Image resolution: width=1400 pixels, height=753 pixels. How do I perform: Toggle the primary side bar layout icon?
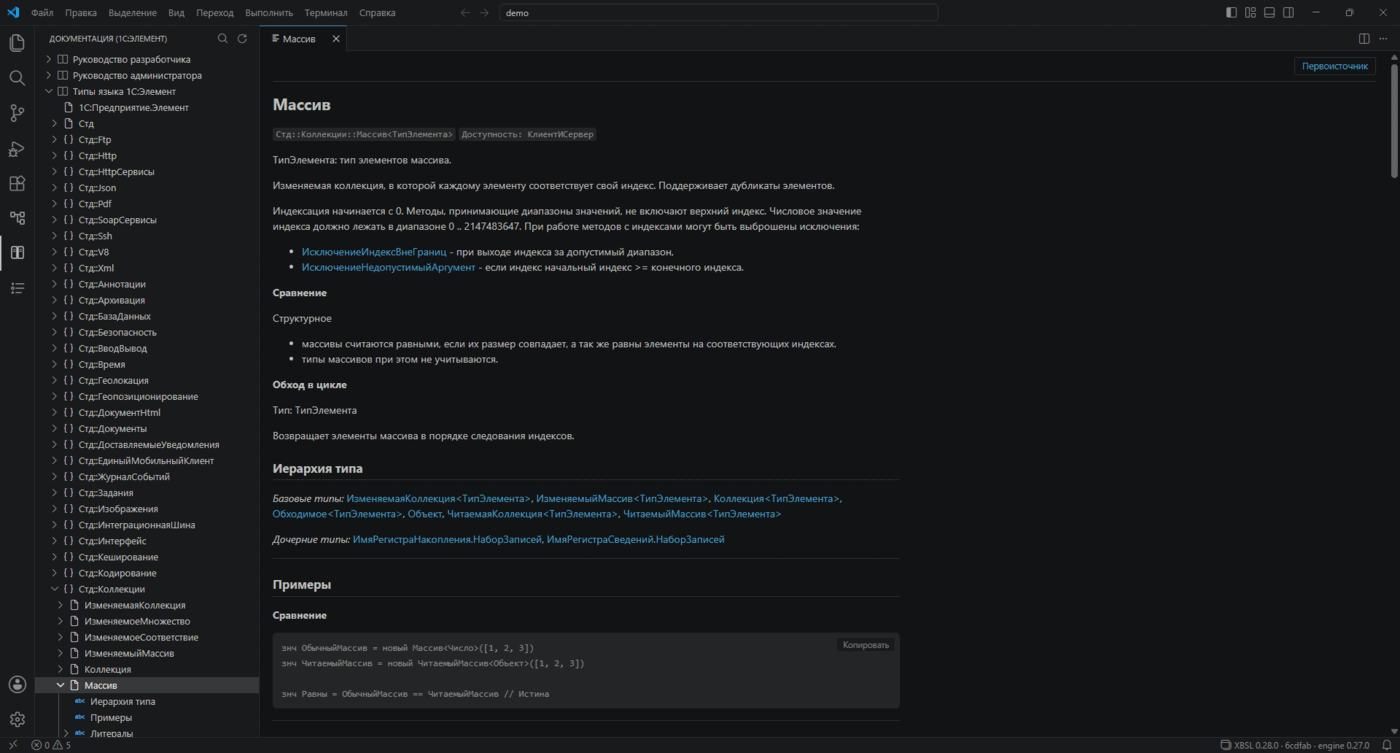[1231, 13]
